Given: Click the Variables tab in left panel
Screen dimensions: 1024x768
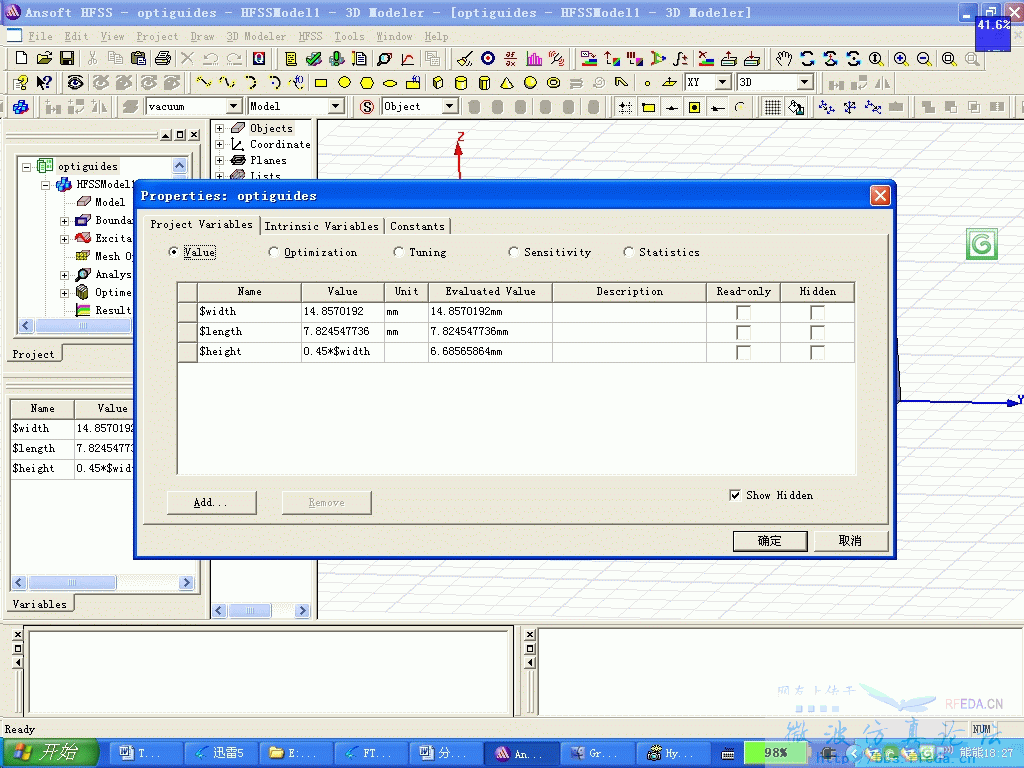Looking at the screenshot, I should (x=40, y=604).
